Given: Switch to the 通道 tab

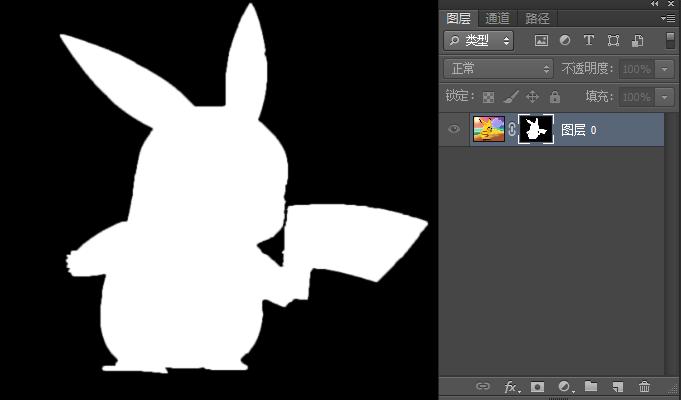Looking at the screenshot, I should [x=497, y=18].
